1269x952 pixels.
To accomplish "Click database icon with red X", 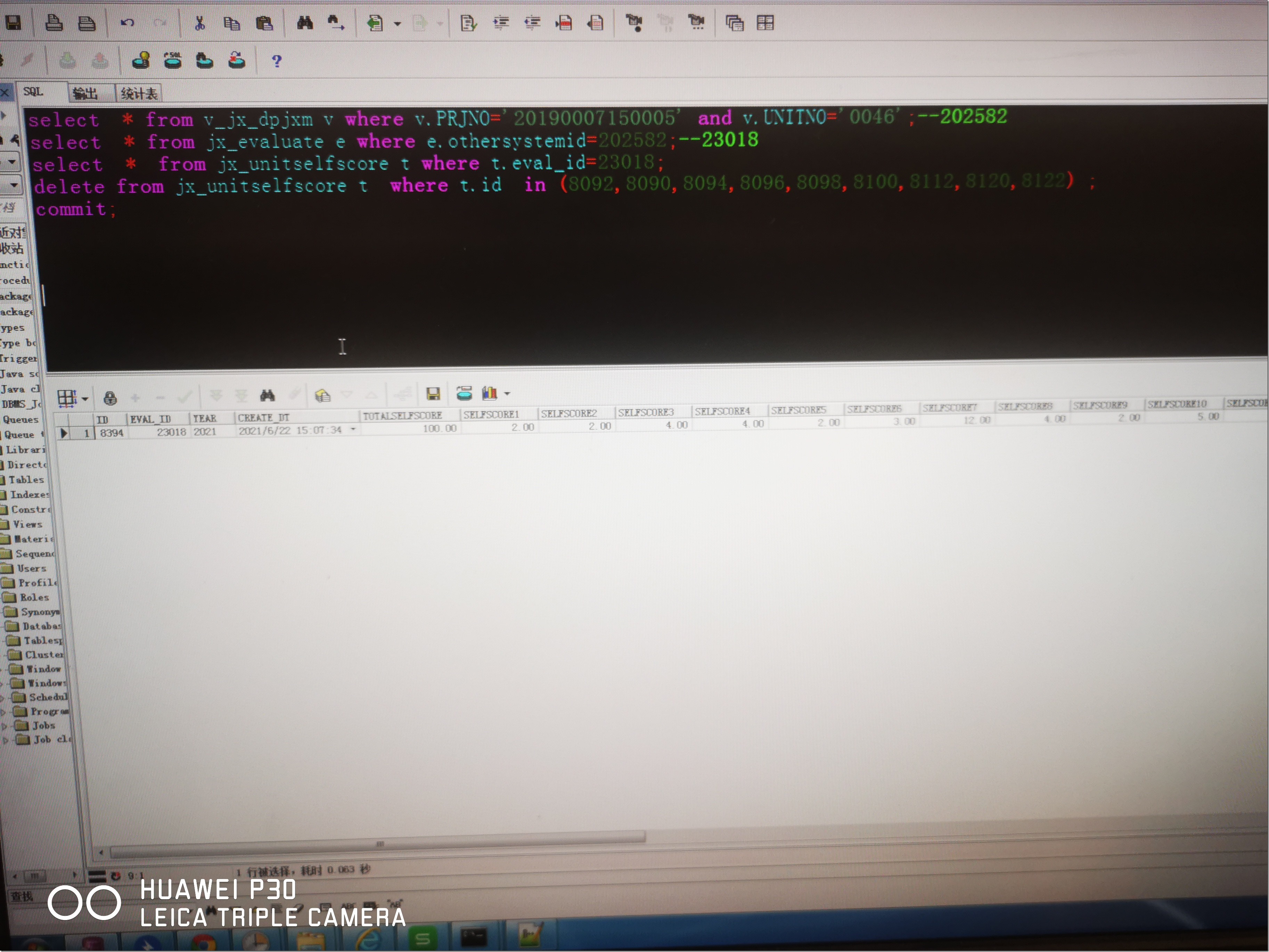I will coord(236,60).
